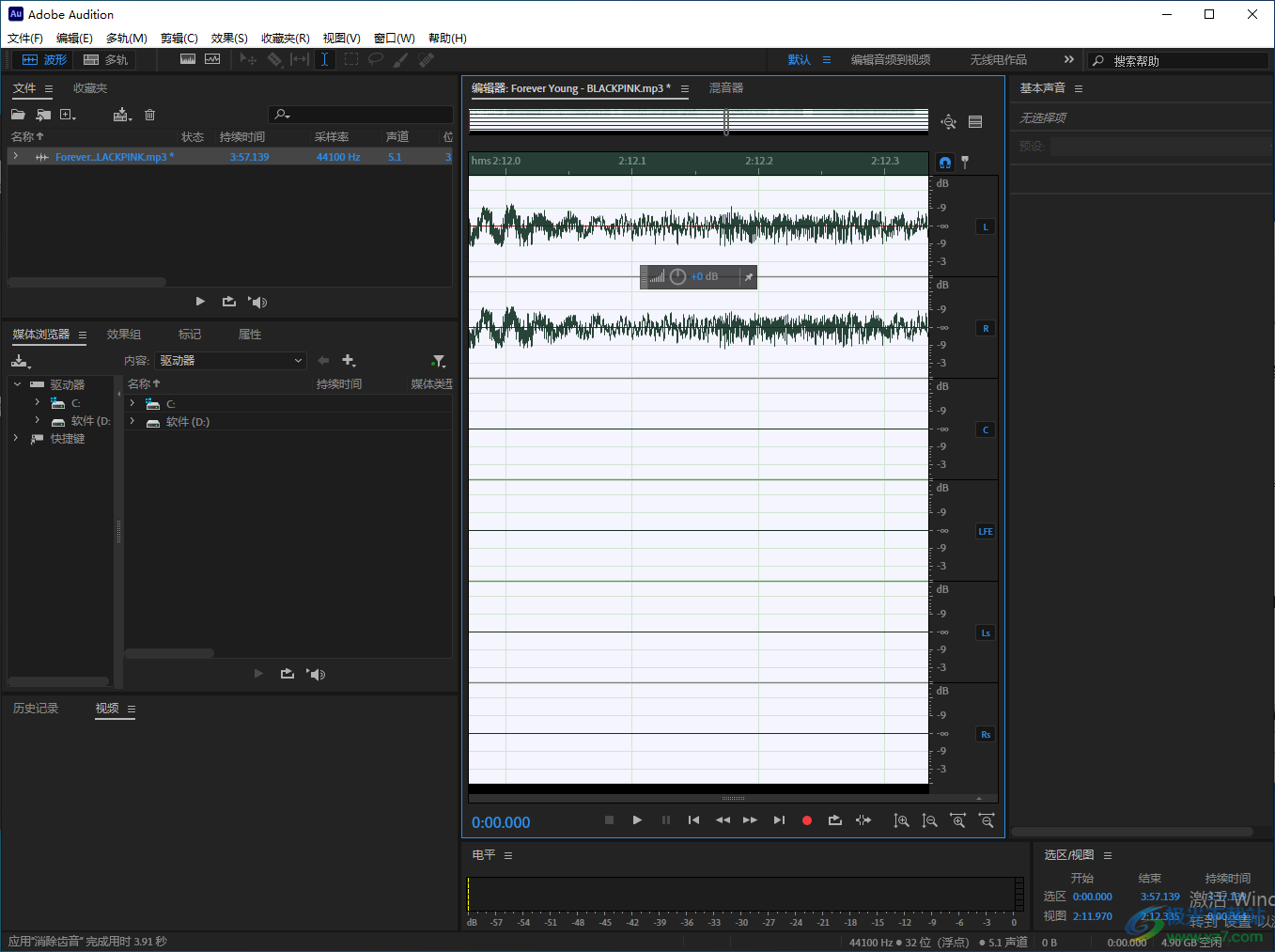
Task: Select the Time Selection tool in toolbar
Action: (x=324, y=59)
